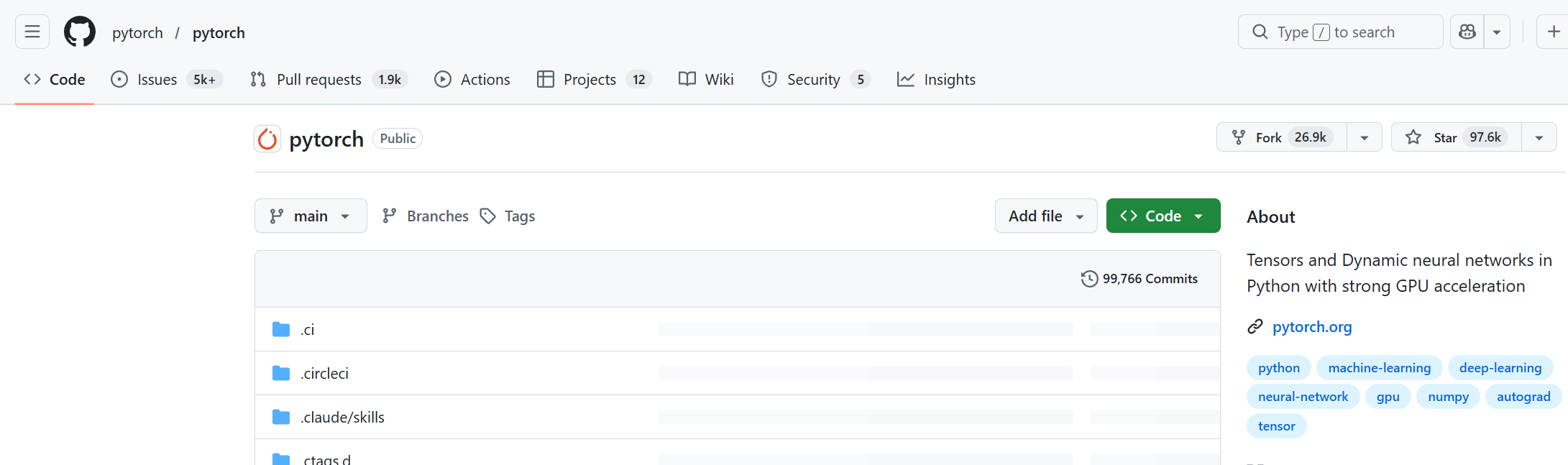Expand the main branch selector

click(311, 216)
